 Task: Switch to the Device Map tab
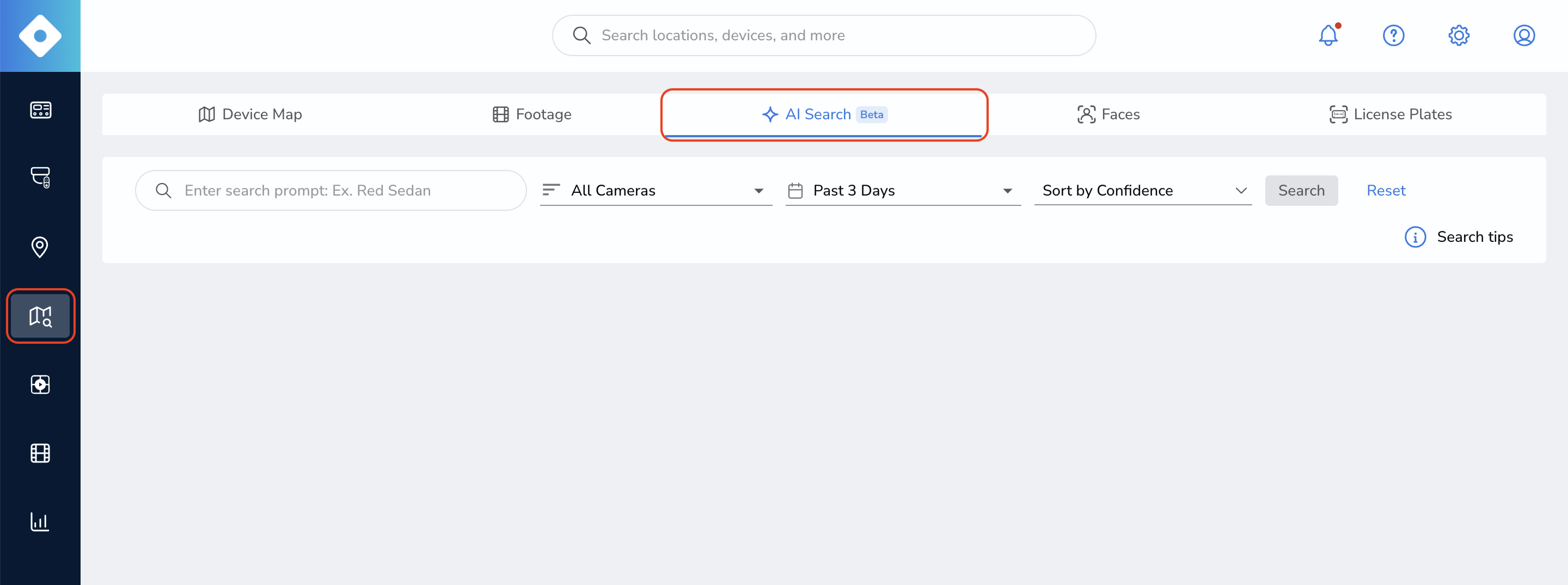point(250,114)
